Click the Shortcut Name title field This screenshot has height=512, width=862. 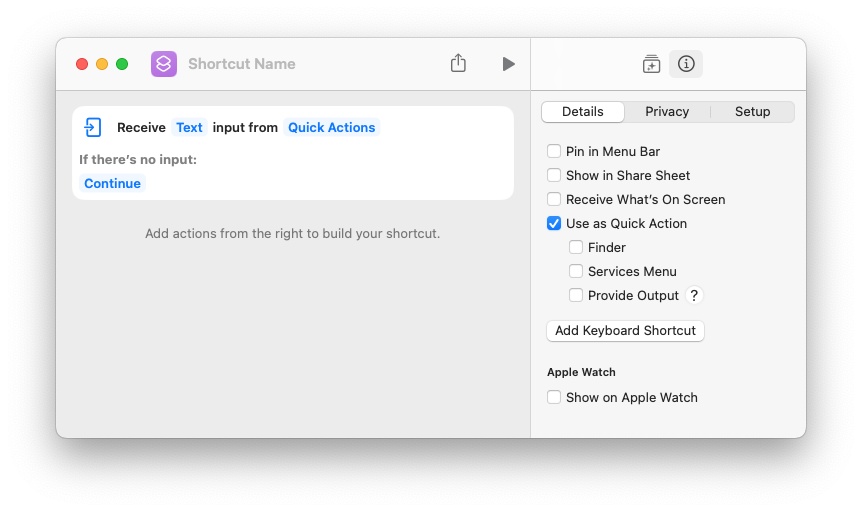click(x=242, y=64)
